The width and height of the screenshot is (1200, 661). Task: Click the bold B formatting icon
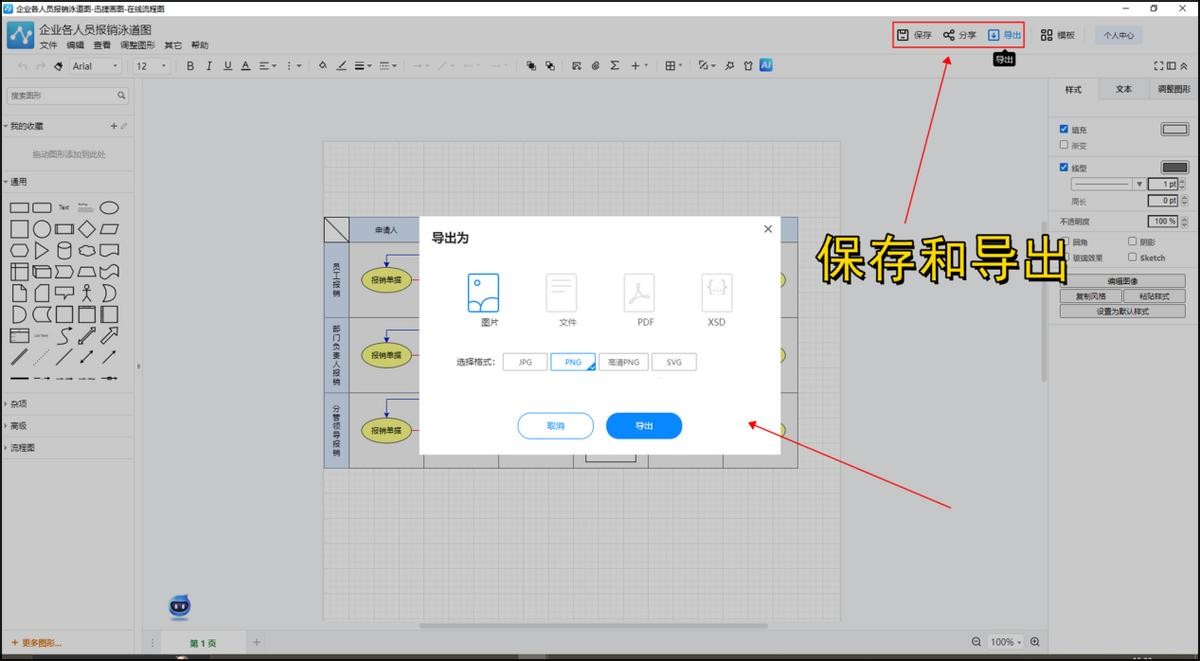pyautogui.click(x=190, y=66)
